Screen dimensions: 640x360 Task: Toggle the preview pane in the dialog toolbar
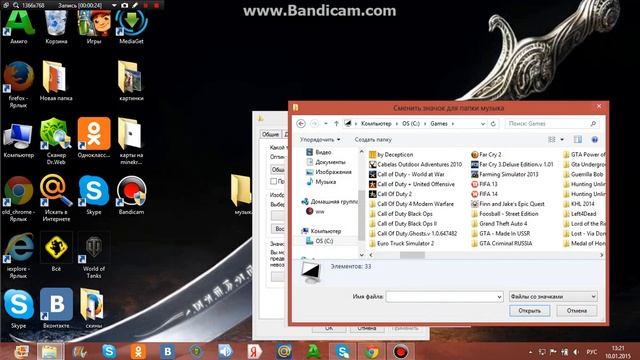[x=578, y=140]
